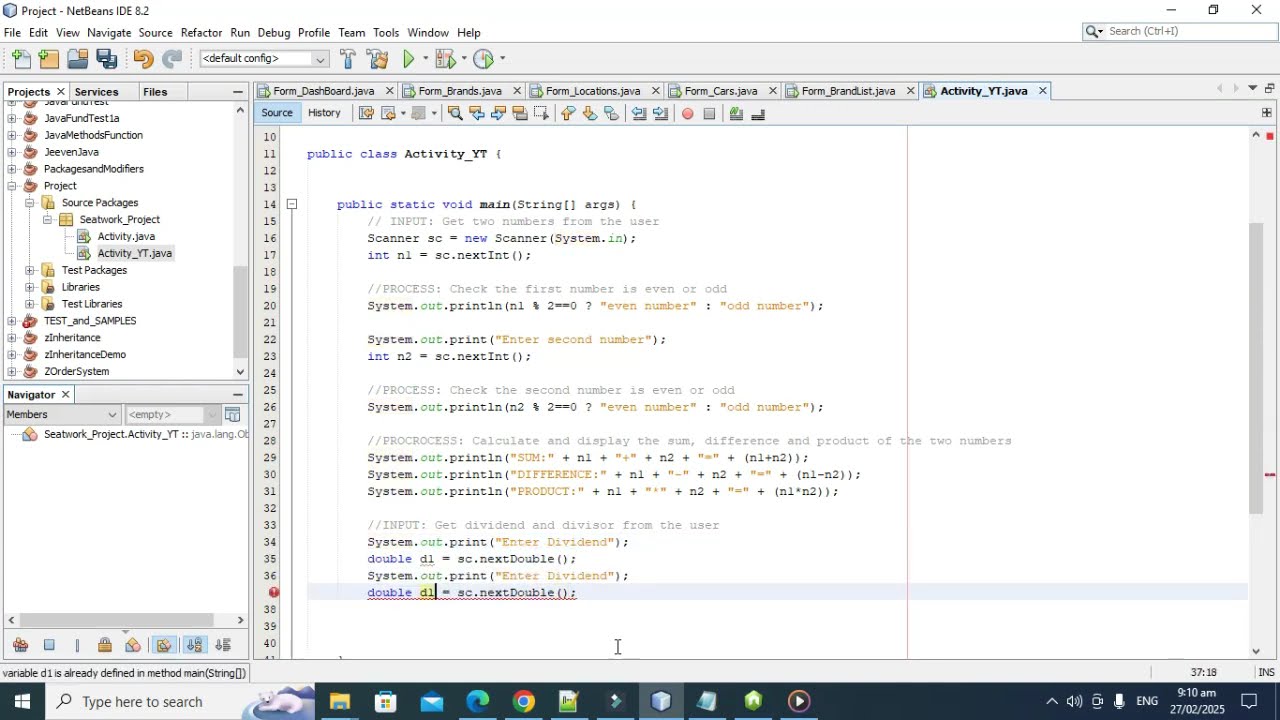
Task: Click the editor vertical scrollbar
Action: [x=1256, y=369]
